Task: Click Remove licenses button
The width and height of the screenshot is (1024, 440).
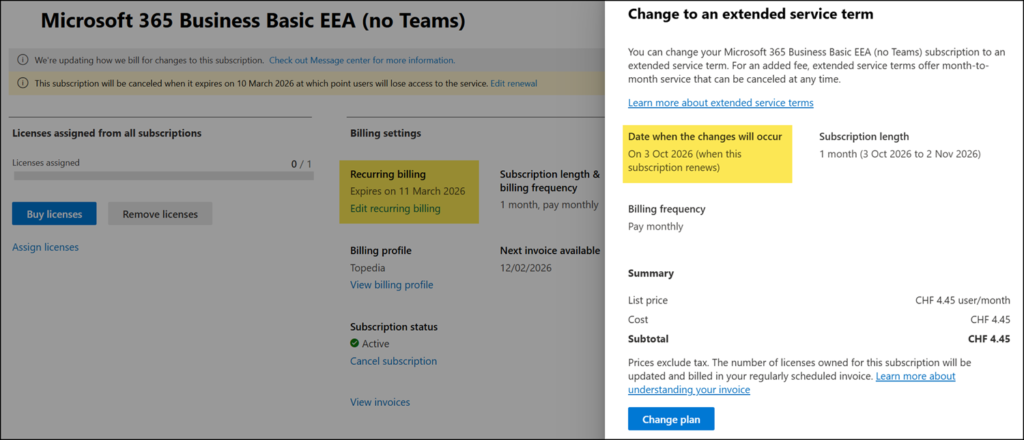Action: [159, 213]
